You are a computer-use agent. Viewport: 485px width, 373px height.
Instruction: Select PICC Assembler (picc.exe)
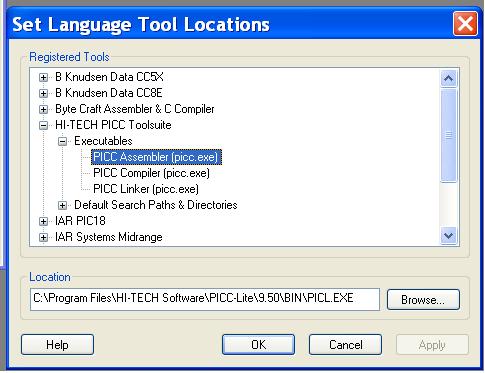coord(156,157)
